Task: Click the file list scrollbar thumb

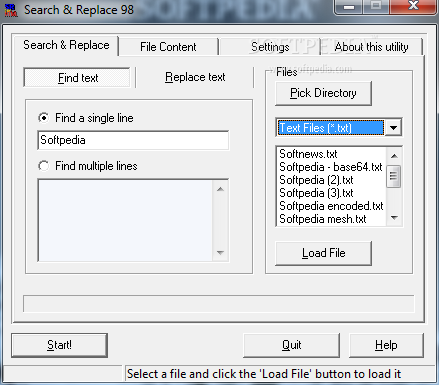Action: [394, 176]
